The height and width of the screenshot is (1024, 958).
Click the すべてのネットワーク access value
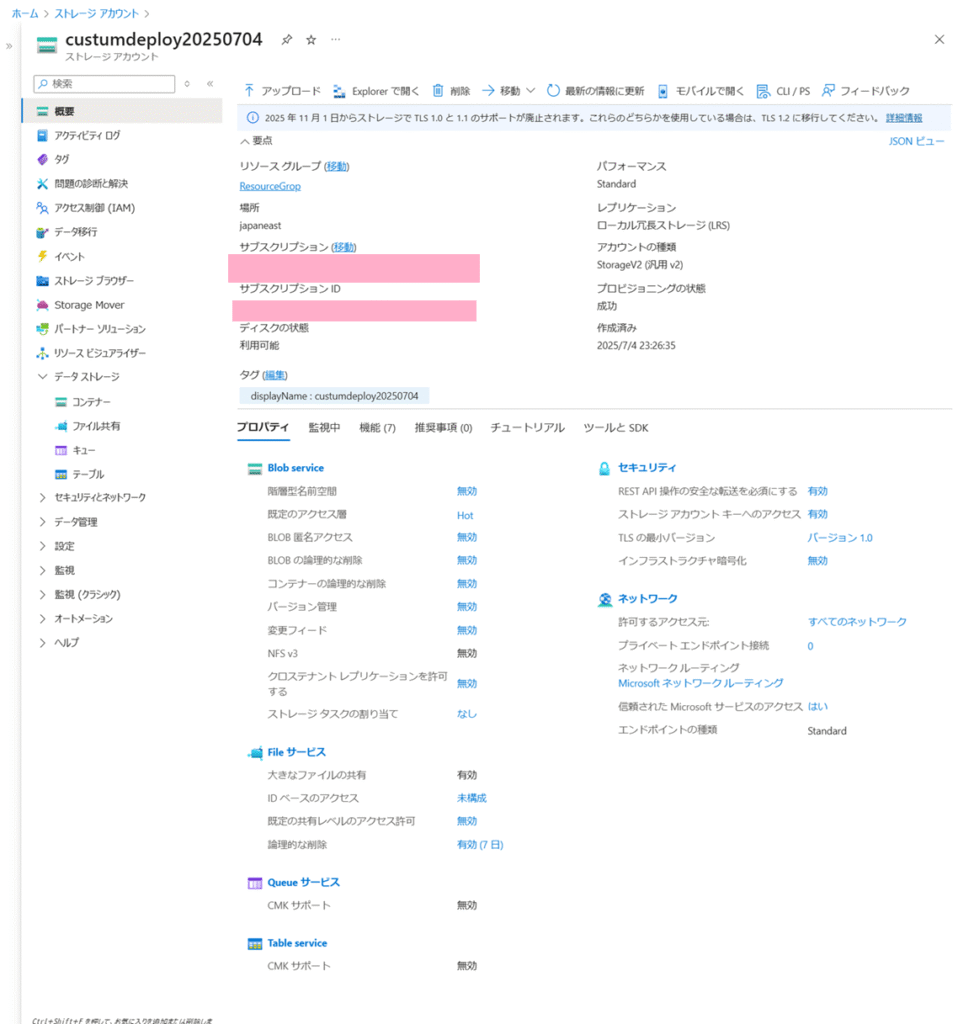[x=857, y=622]
